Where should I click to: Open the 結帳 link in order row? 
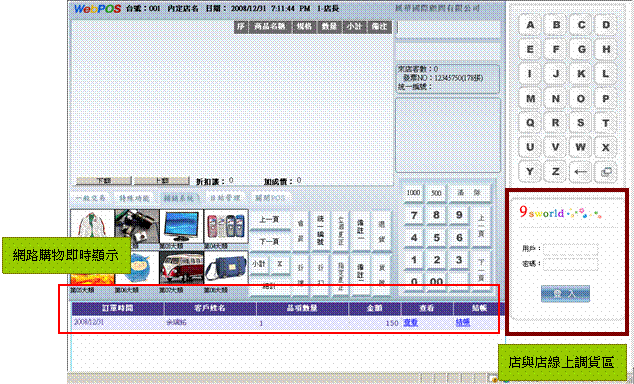[x=463, y=323]
